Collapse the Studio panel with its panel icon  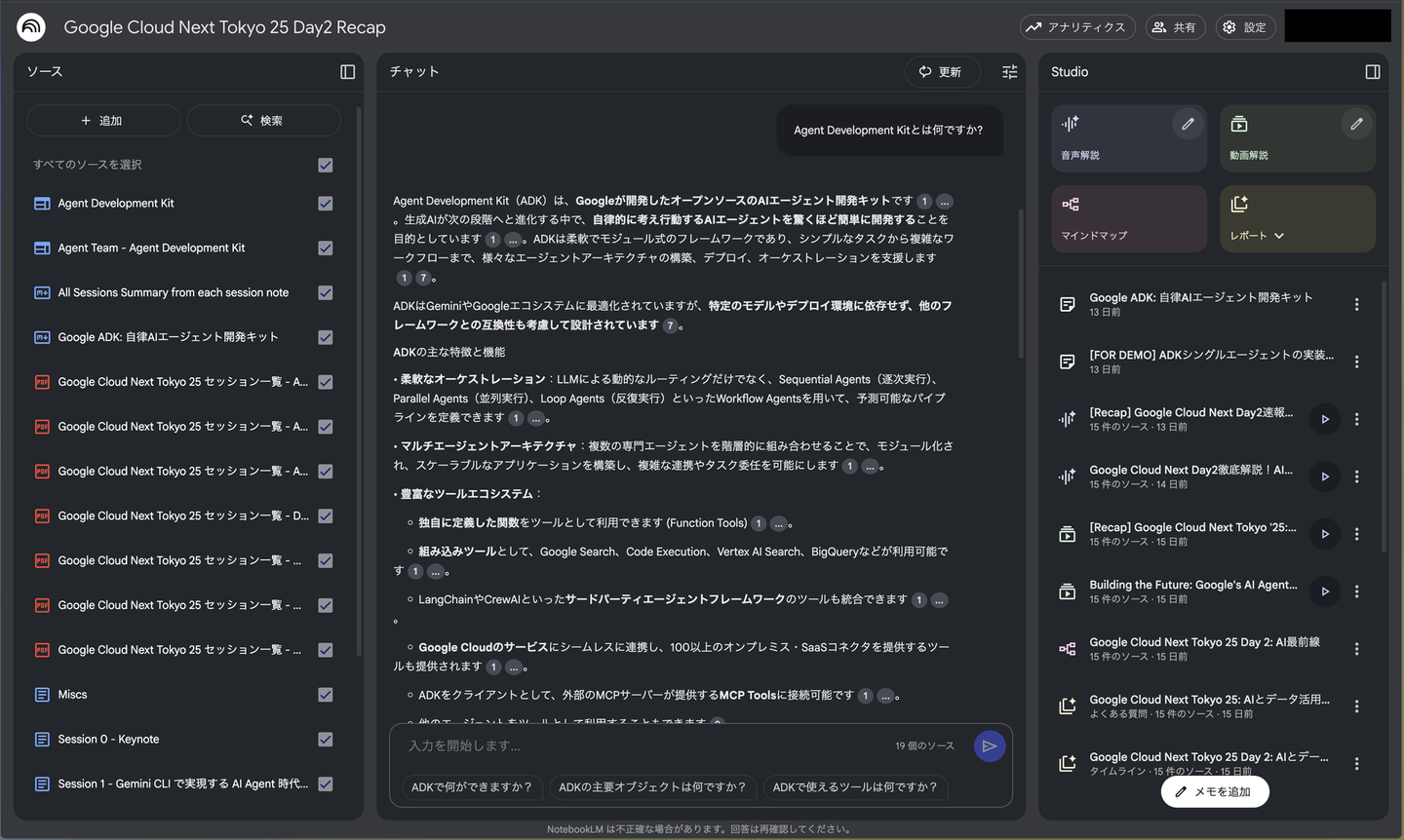point(1373,71)
